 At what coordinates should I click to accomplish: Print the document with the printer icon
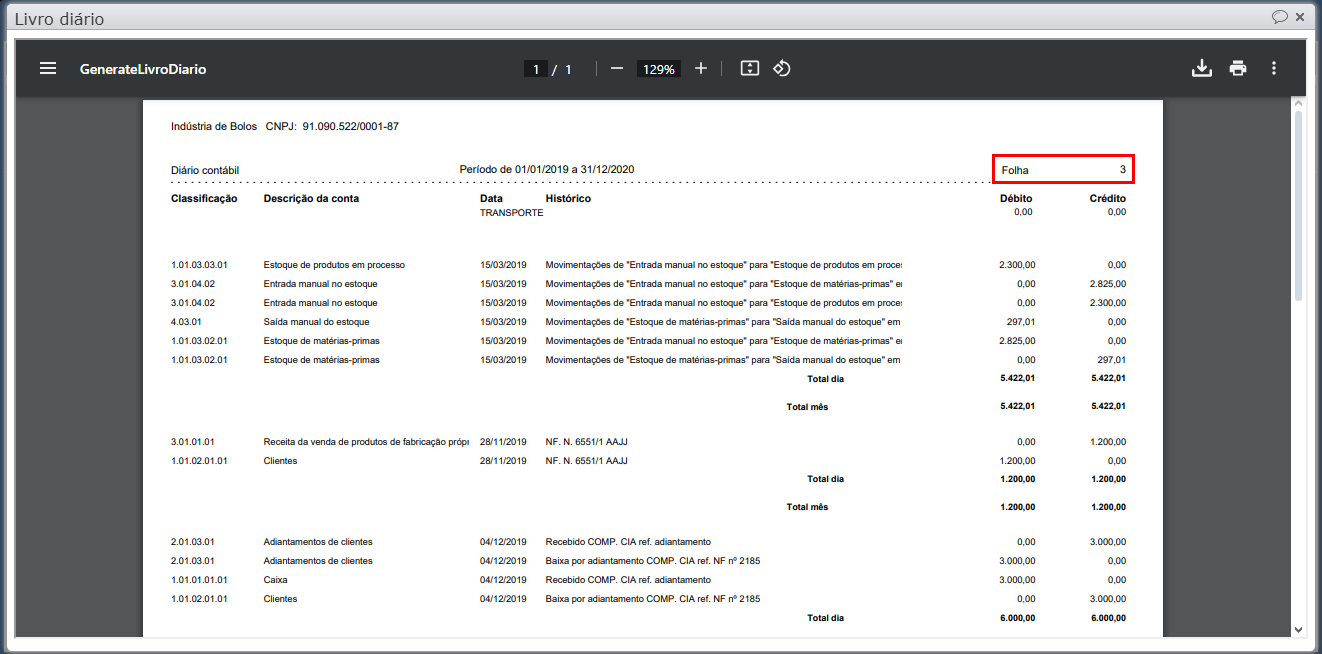pyautogui.click(x=1238, y=69)
